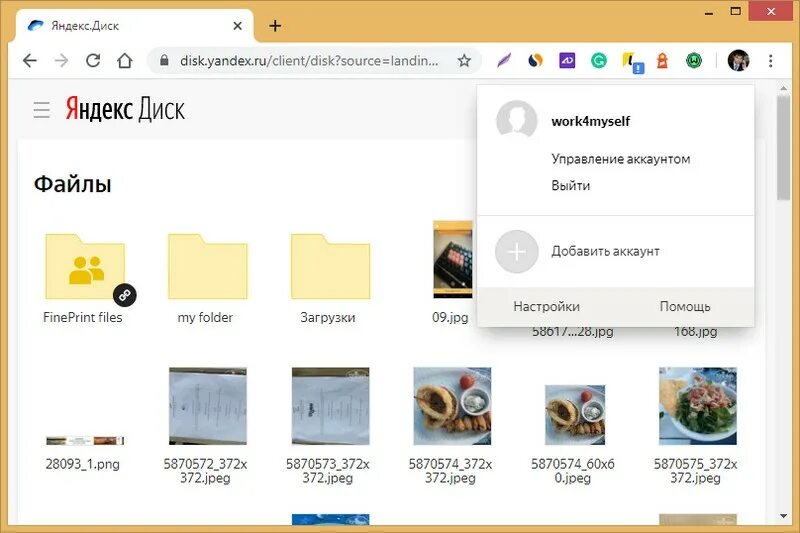Click the 58617...28.jpg file name
The width and height of the screenshot is (800, 533).
click(x=572, y=332)
